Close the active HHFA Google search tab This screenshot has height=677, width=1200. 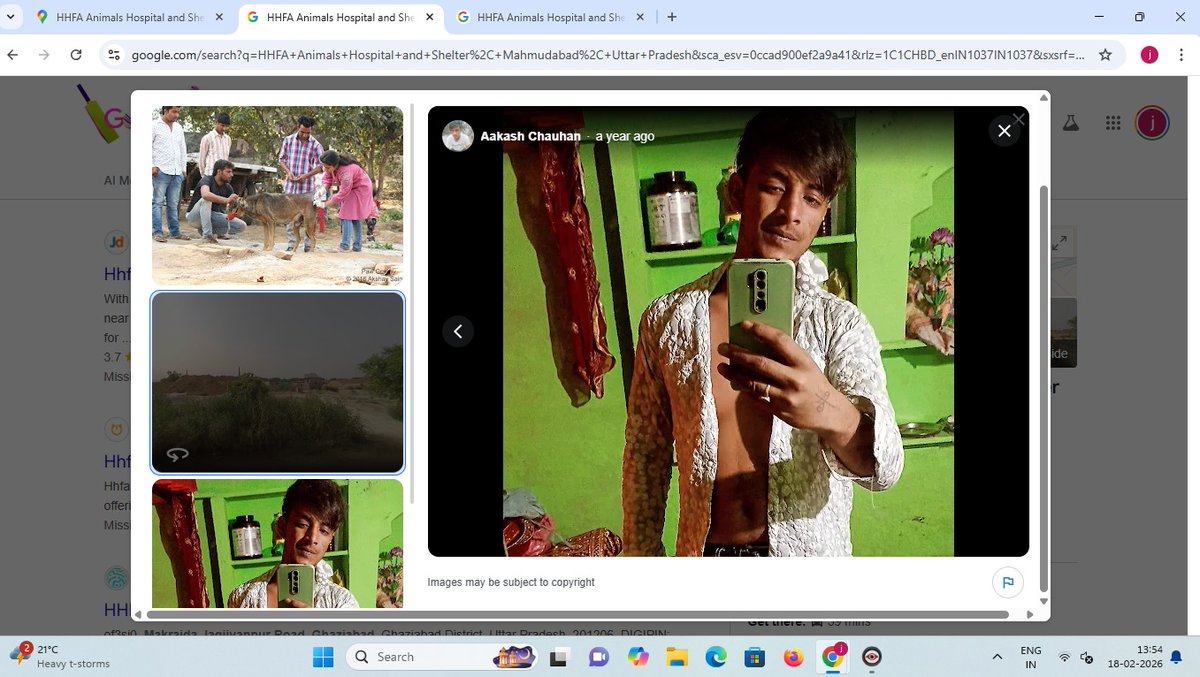[429, 17]
